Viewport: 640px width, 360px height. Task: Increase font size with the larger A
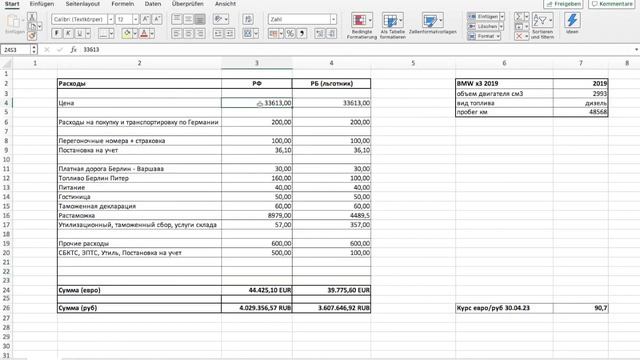coord(146,19)
